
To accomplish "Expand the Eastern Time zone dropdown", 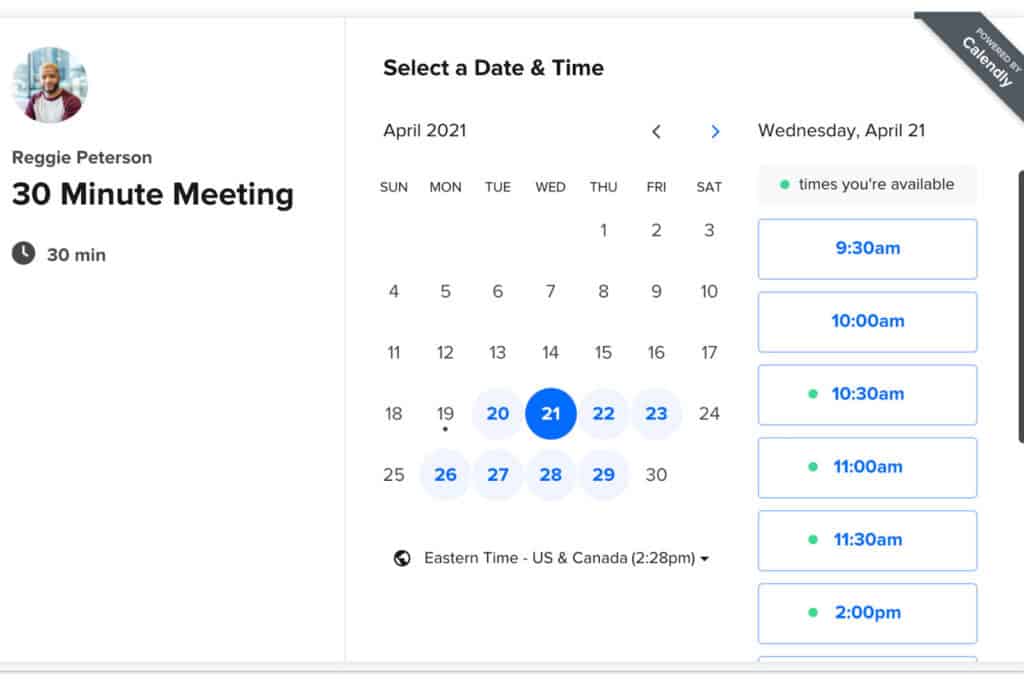I will point(565,558).
